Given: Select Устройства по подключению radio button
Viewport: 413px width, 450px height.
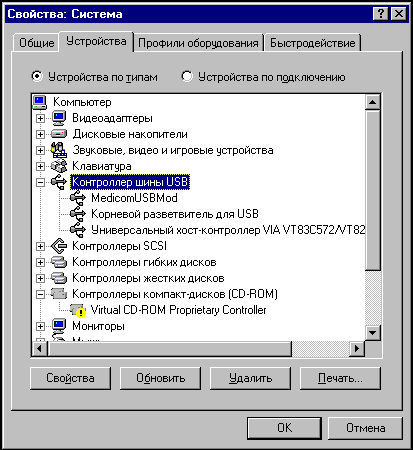Looking at the screenshot, I should (x=187, y=77).
